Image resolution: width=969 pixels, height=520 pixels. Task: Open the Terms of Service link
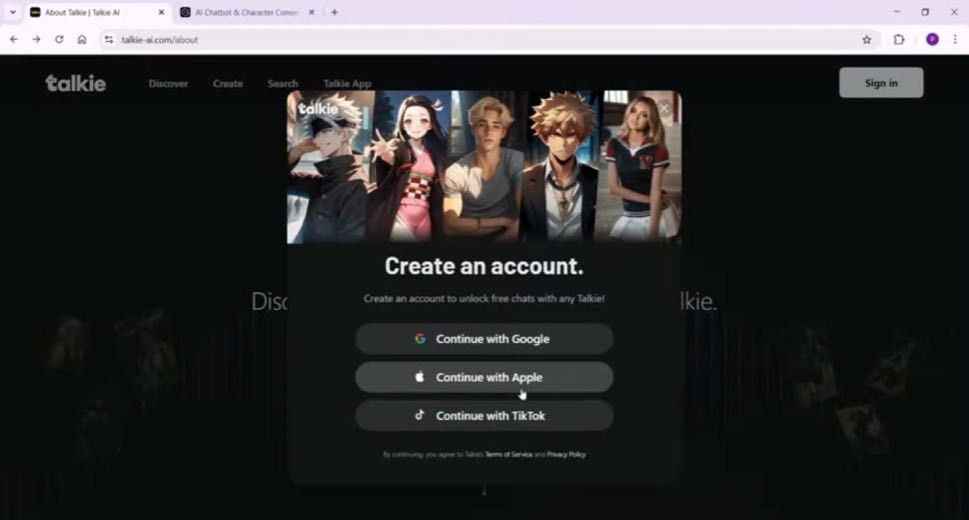coord(509,454)
